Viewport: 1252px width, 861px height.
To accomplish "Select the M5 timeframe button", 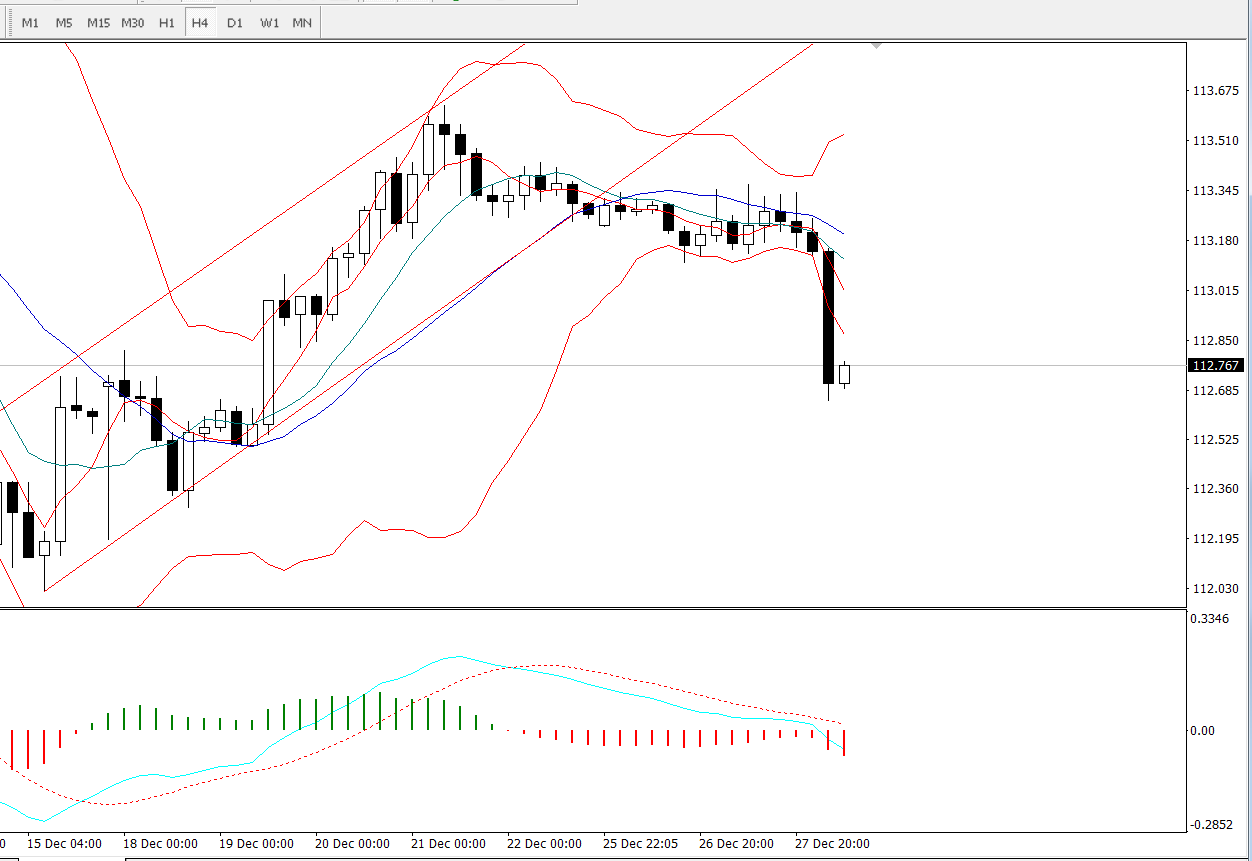I will (64, 22).
